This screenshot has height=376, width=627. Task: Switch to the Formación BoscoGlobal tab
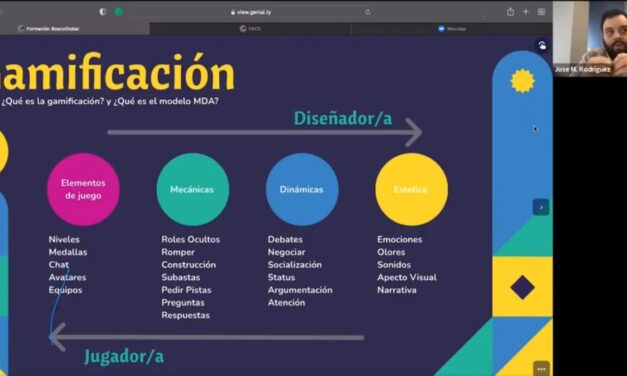74,28
